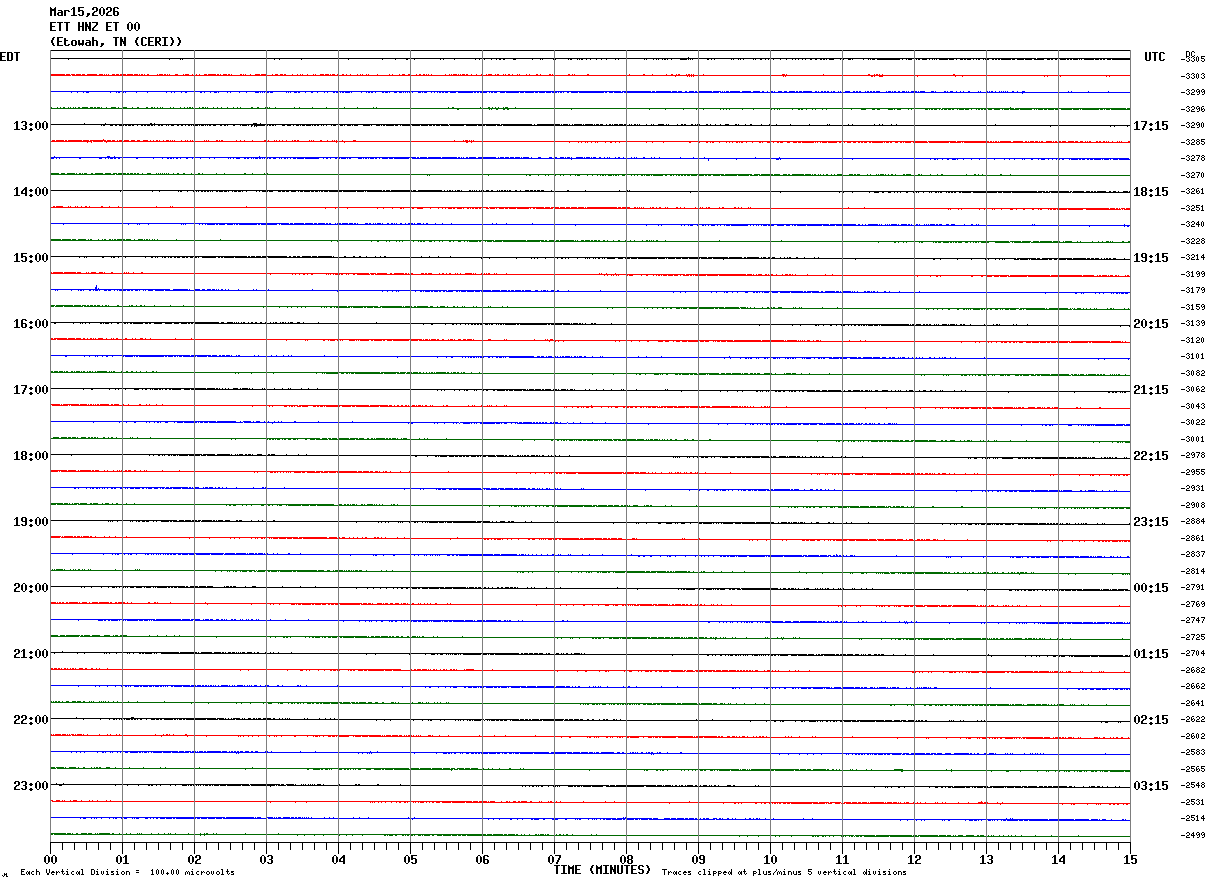Select the ETT HNZ ET 00 station header
The height and width of the screenshot is (886, 1210).
coord(95,27)
